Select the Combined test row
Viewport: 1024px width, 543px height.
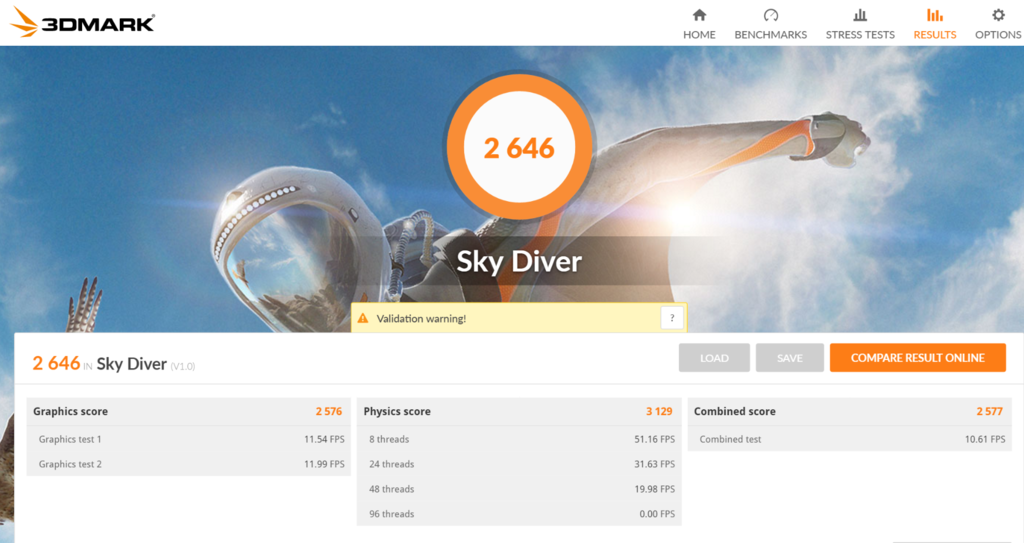pos(849,439)
